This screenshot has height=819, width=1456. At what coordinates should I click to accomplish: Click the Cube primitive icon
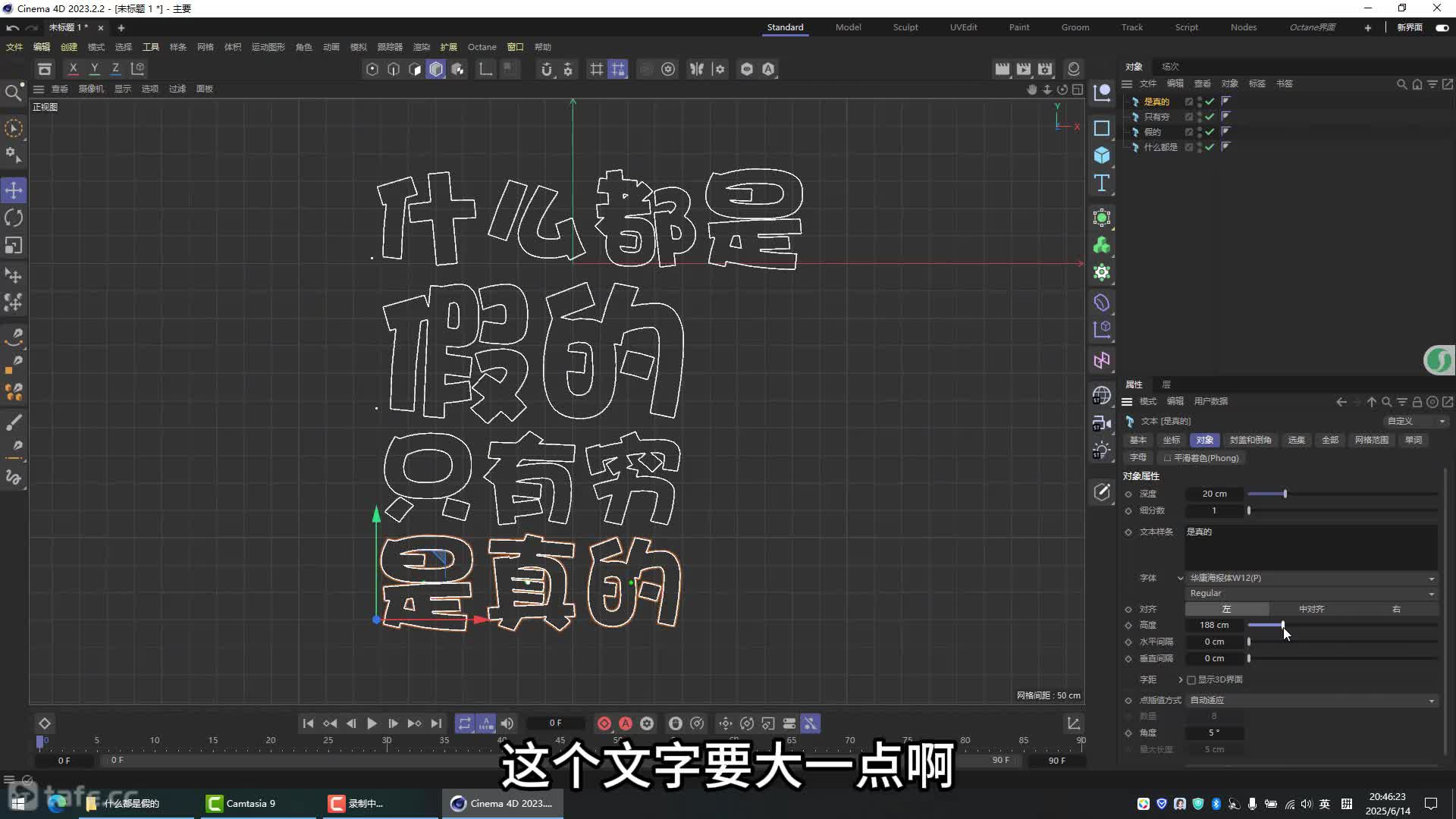click(1102, 155)
